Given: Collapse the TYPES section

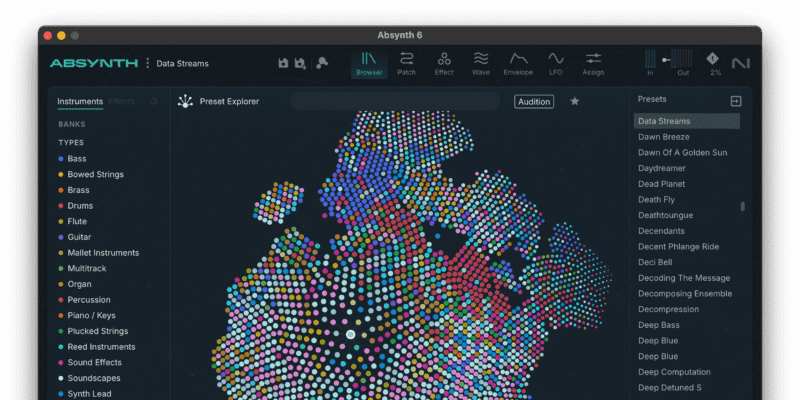Looking at the screenshot, I should [x=71, y=143].
